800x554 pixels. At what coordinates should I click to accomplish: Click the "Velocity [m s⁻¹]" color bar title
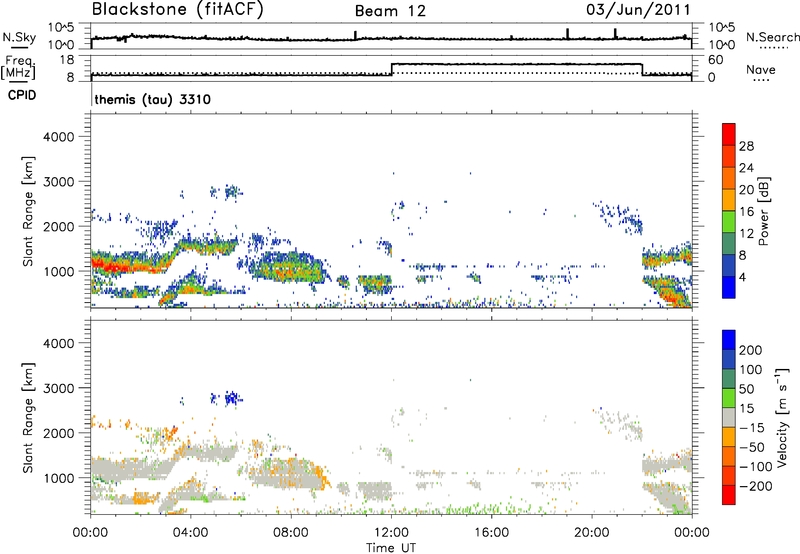pyautogui.click(x=782, y=417)
